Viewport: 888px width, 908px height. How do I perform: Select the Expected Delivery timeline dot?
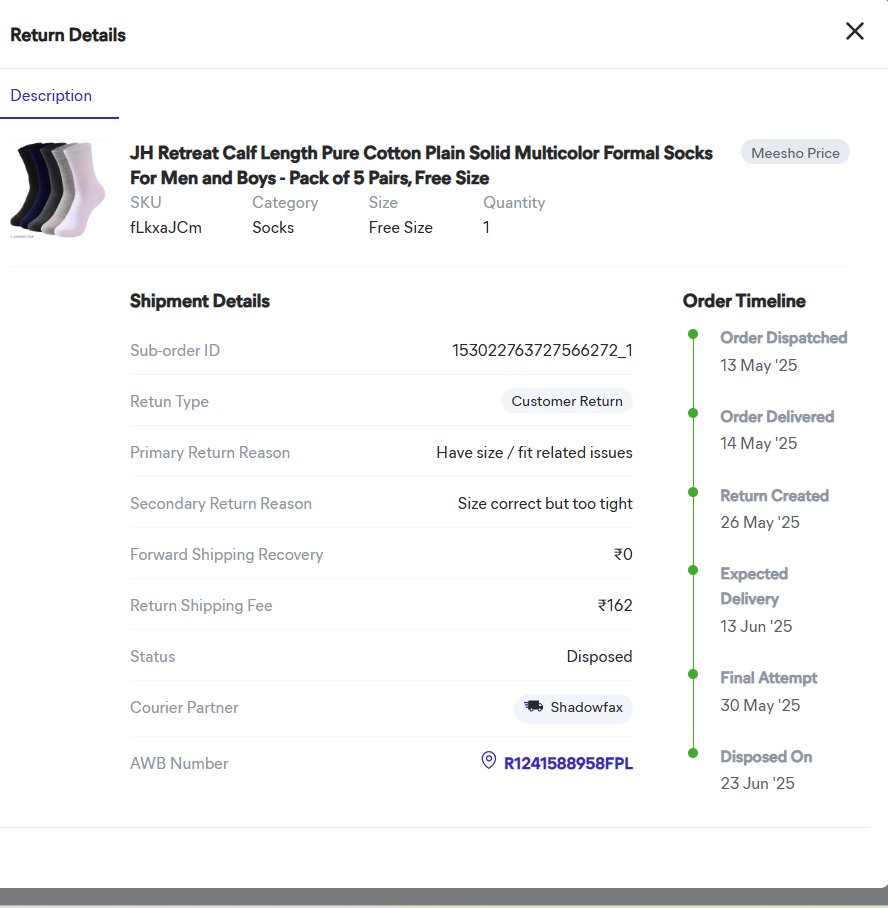coord(692,570)
